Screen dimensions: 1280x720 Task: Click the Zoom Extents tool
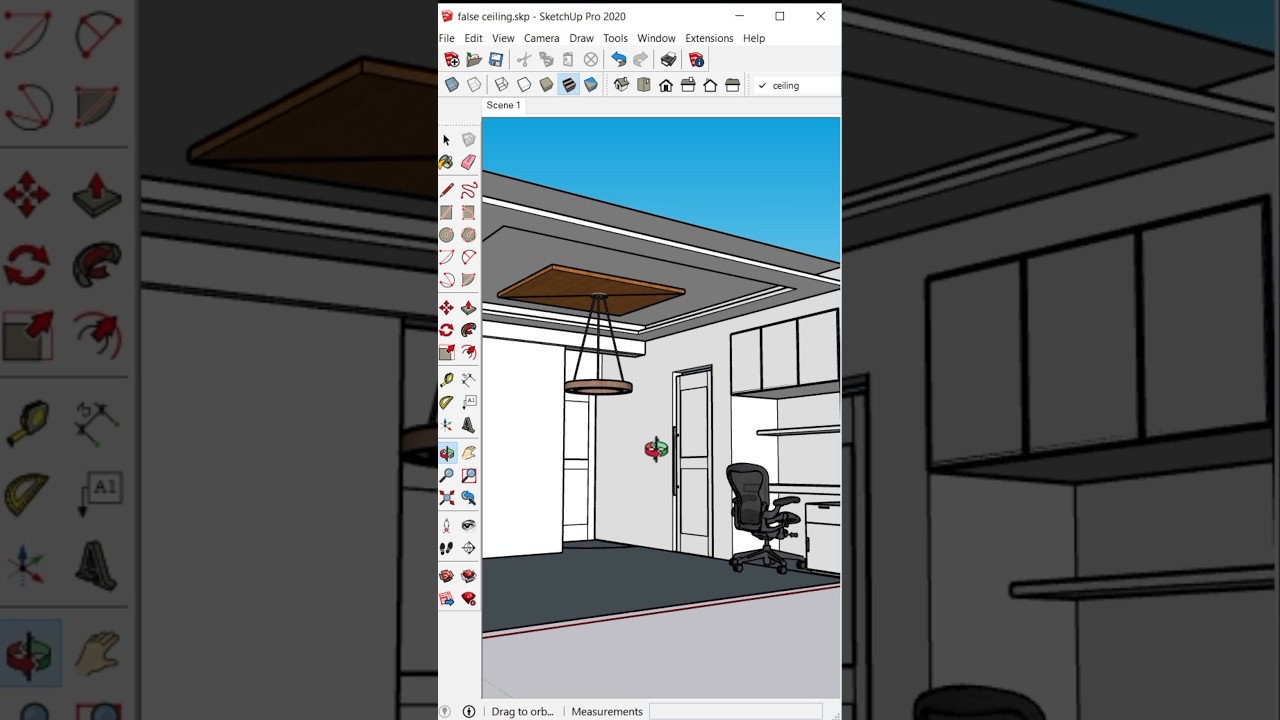tap(446, 497)
